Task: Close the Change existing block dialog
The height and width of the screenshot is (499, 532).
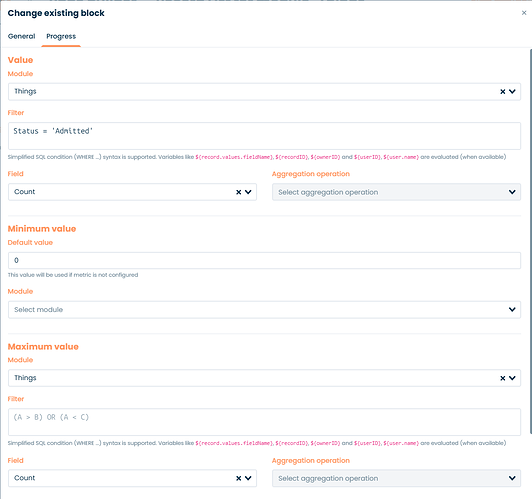Action: tap(524, 13)
